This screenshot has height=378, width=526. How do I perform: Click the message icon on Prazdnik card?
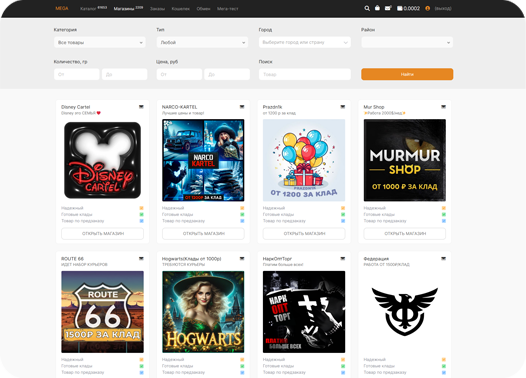(x=343, y=107)
